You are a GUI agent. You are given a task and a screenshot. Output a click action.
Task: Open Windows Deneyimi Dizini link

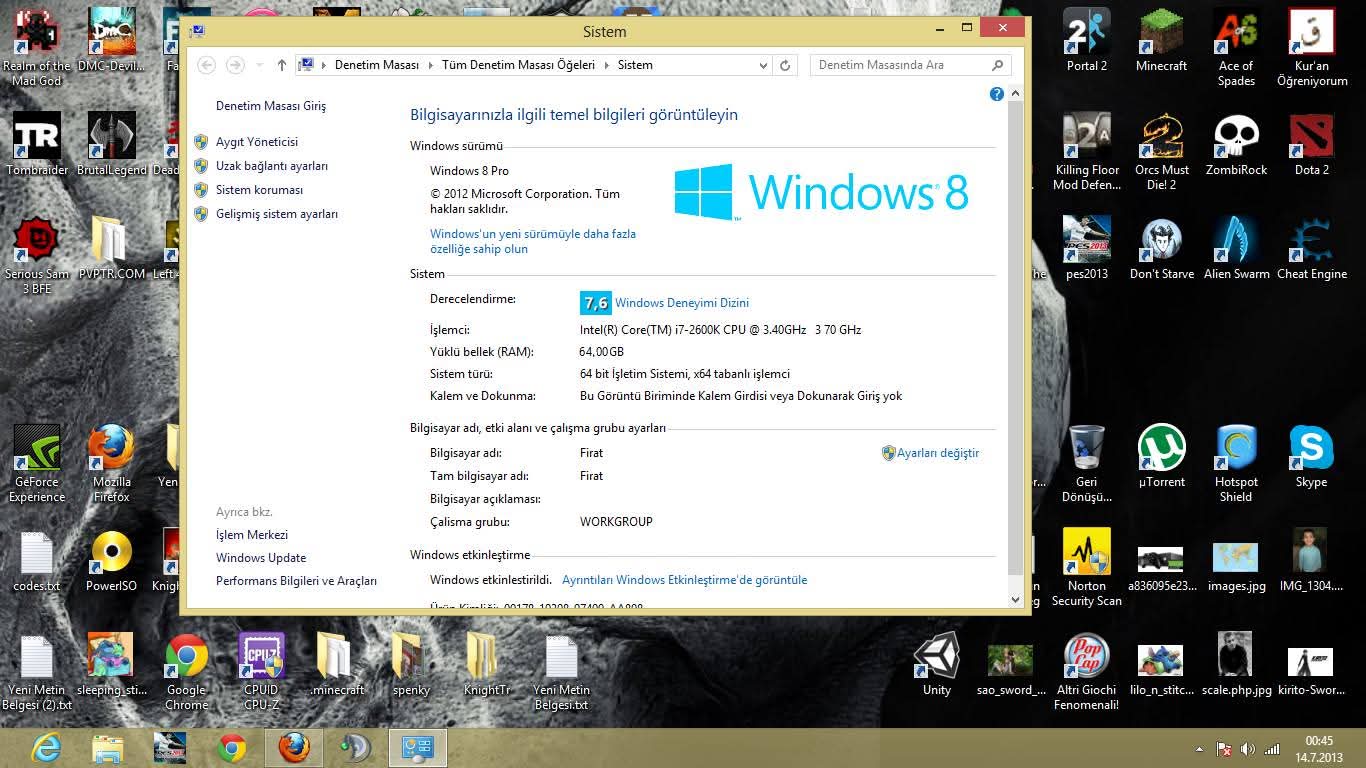coord(682,303)
